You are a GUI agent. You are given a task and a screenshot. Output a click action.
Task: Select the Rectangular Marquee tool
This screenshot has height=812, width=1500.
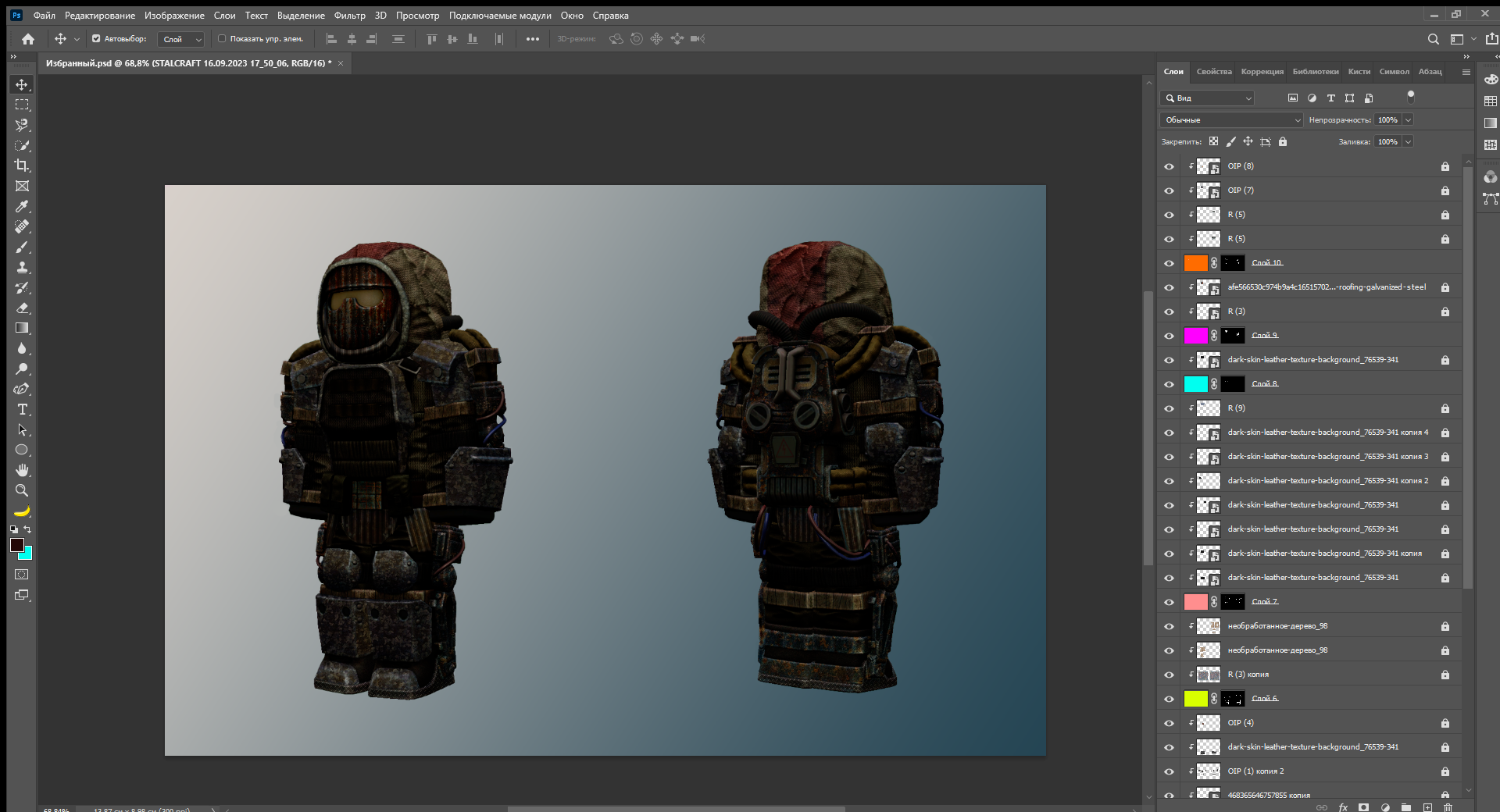click(x=22, y=105)
